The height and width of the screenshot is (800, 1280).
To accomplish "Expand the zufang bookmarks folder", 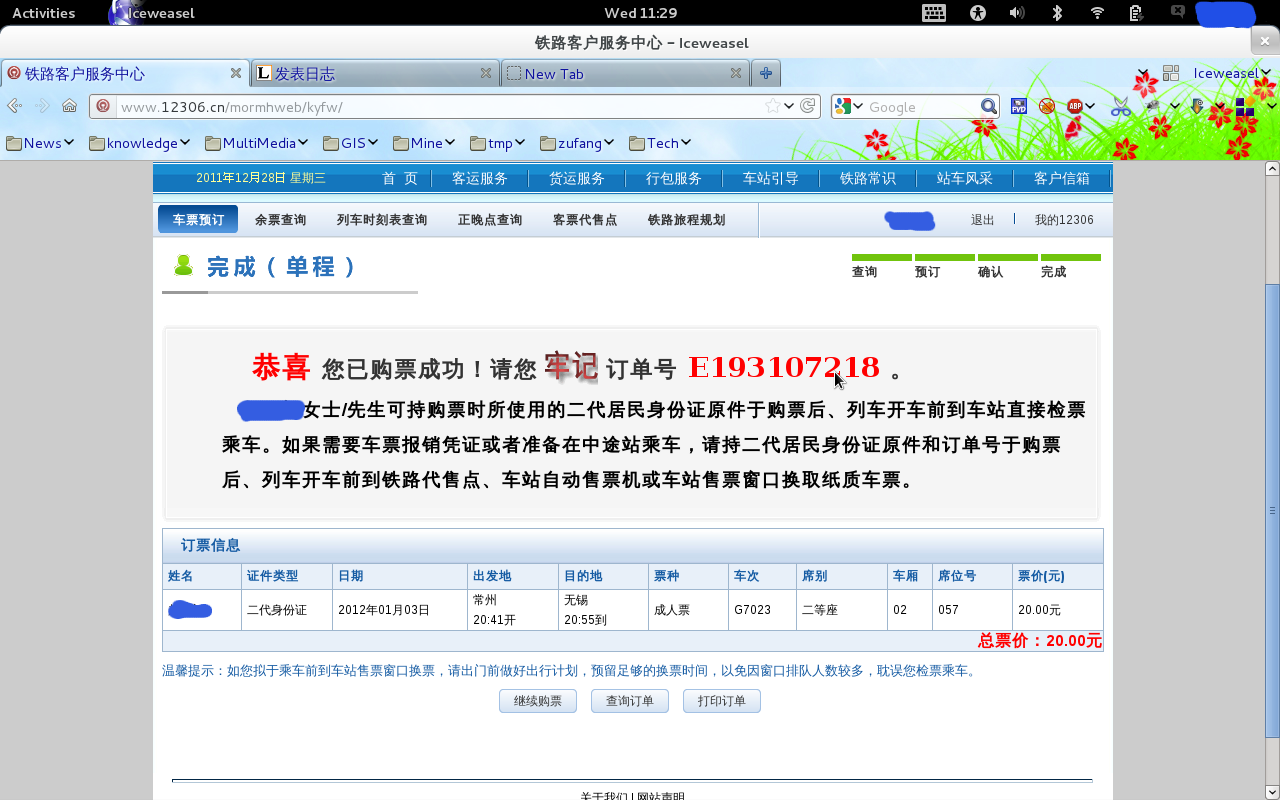I will pyautogui.click(x=576, y=143).
